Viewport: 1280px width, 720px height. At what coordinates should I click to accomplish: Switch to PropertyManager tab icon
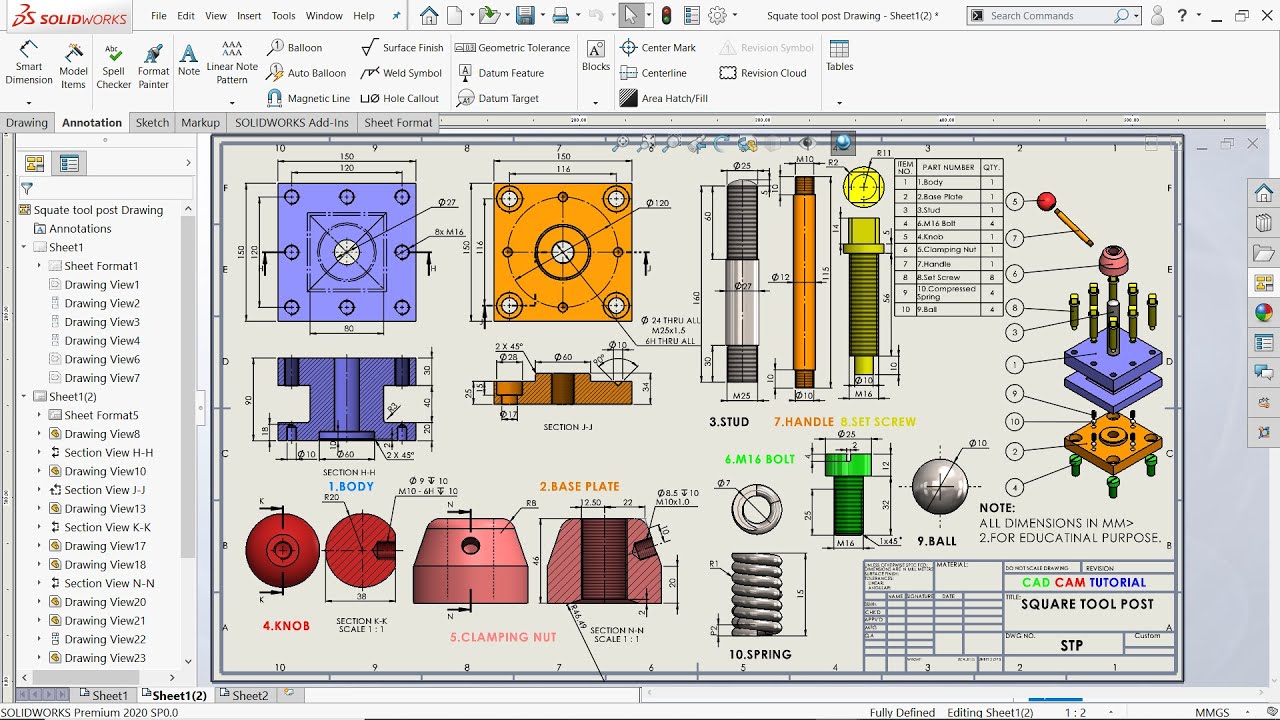(69, 163)
